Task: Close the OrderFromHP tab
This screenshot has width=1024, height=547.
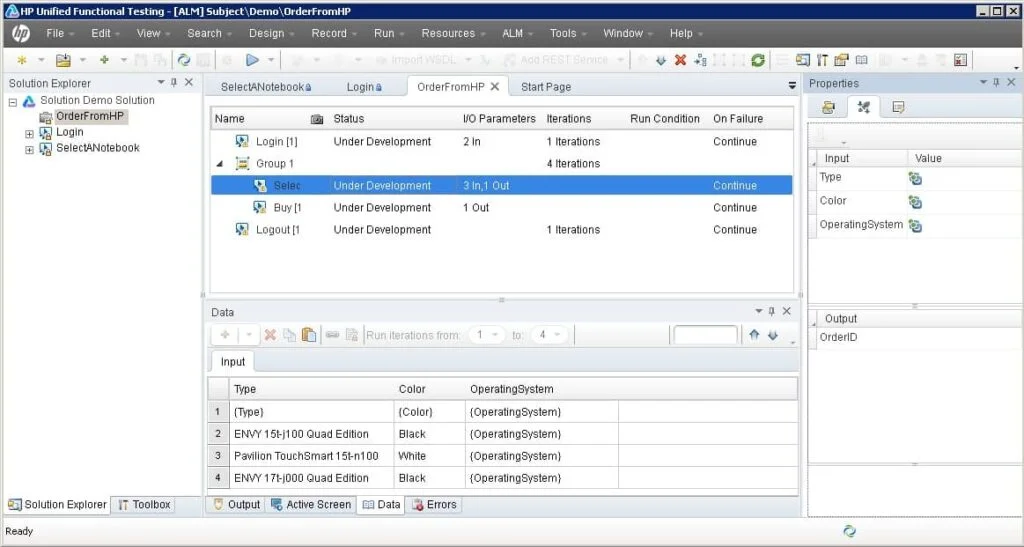Action: tap(495, 86)
